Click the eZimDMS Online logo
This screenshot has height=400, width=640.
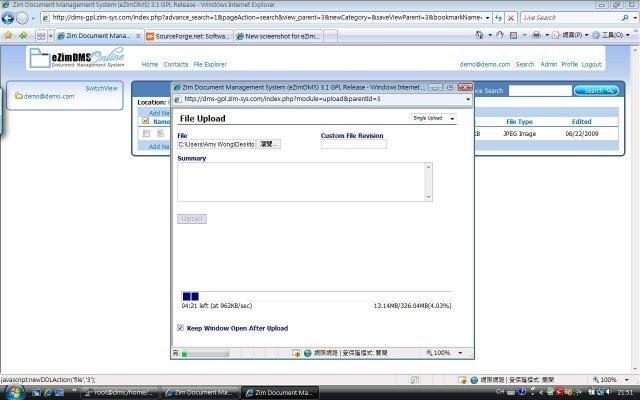click(77, 58)
